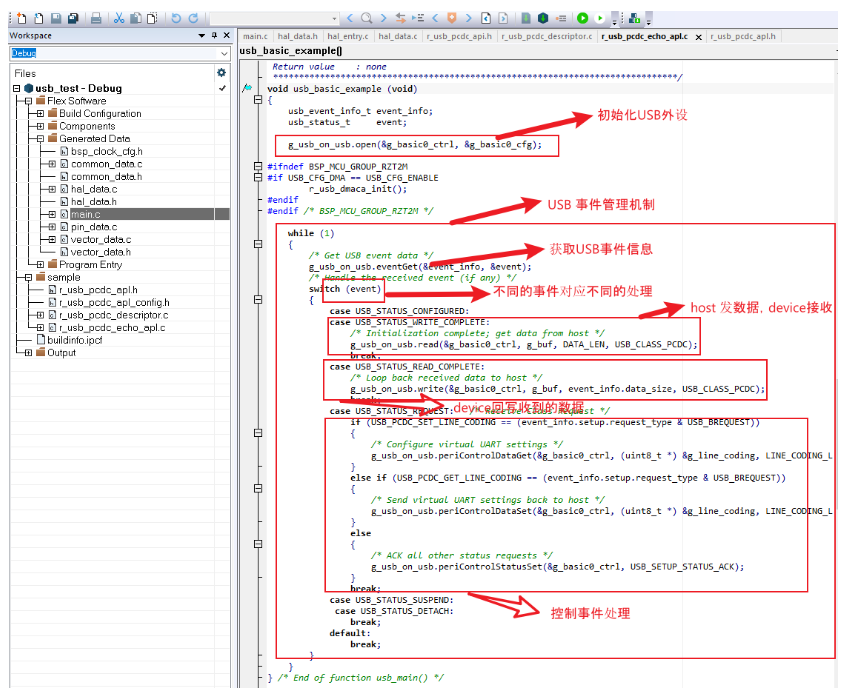Image resolution: width=846 pixels, height=689 pixels.
Task: Print the current document
Action: (x=96, y=18)
